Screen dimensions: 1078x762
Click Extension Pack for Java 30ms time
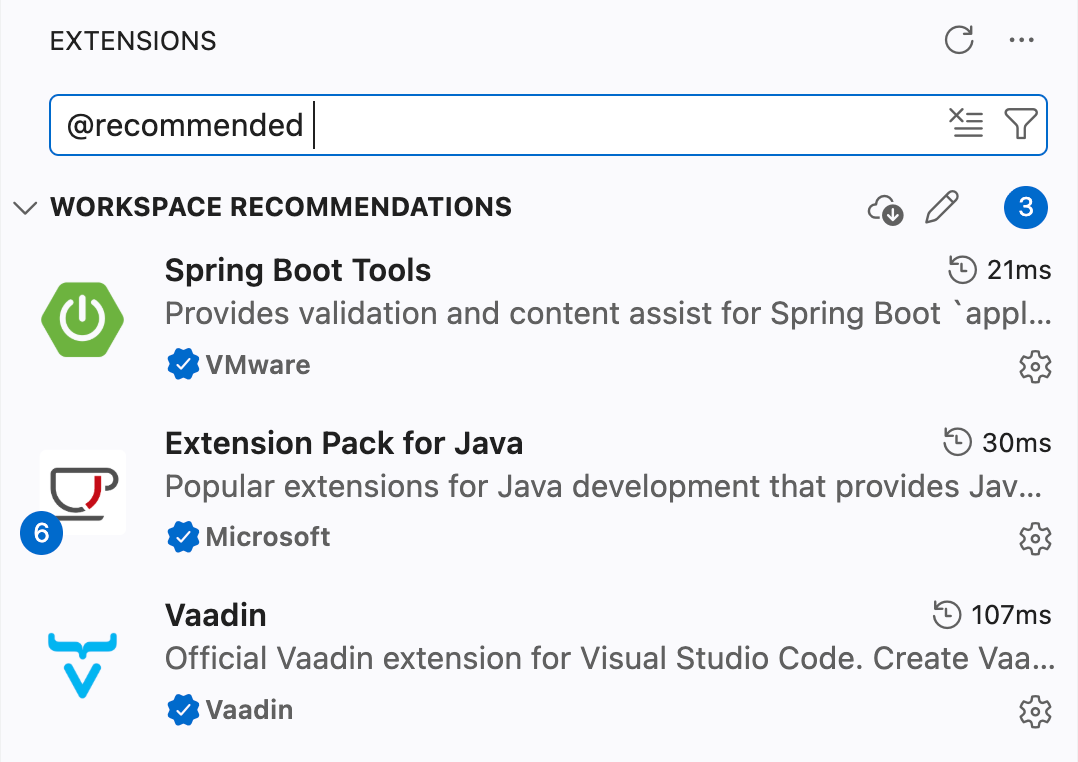1017,443
